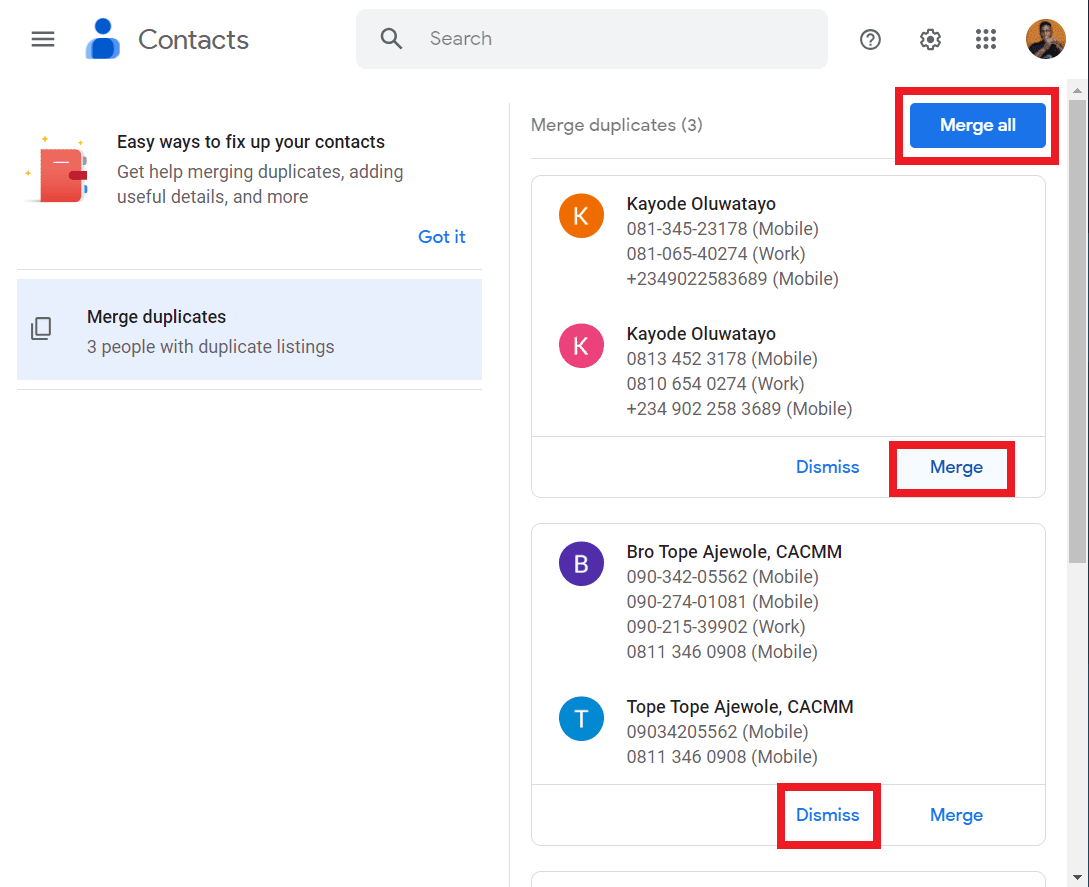Open the Help question mark icon
The height and width of the screenshot is (887, 1089).
point(870,39)
